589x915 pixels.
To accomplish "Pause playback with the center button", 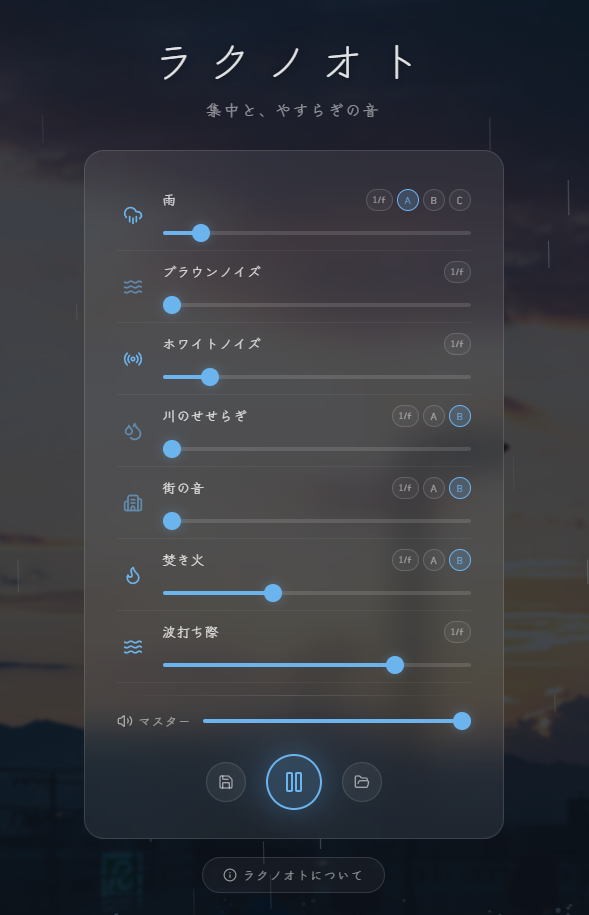I will click(x=294, y=782).
